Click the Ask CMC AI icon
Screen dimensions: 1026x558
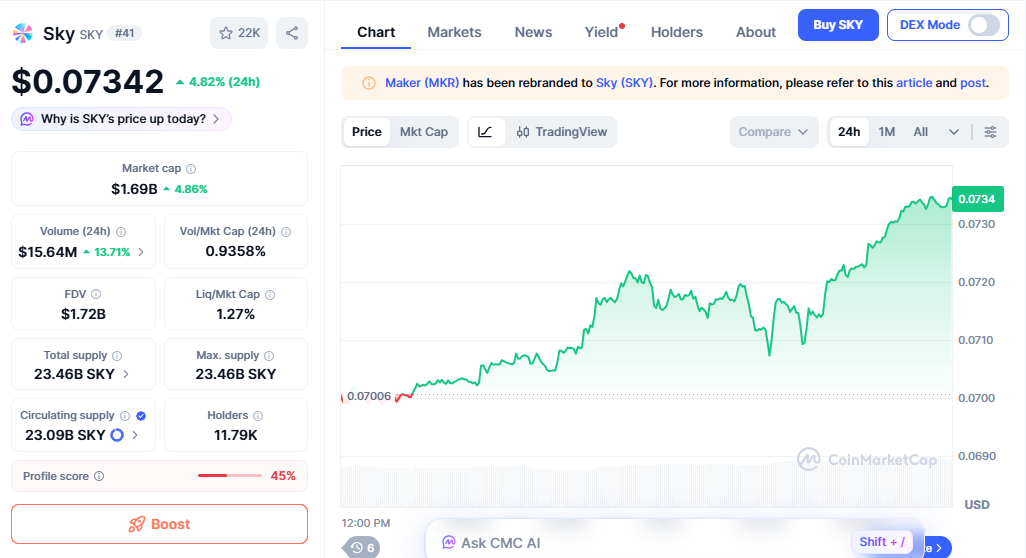click(x=448, y=542)
